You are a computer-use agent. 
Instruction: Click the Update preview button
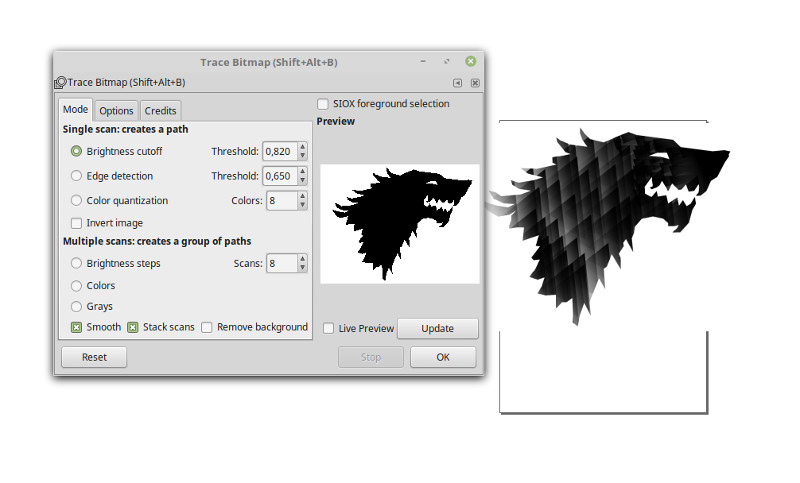[438, 328]
